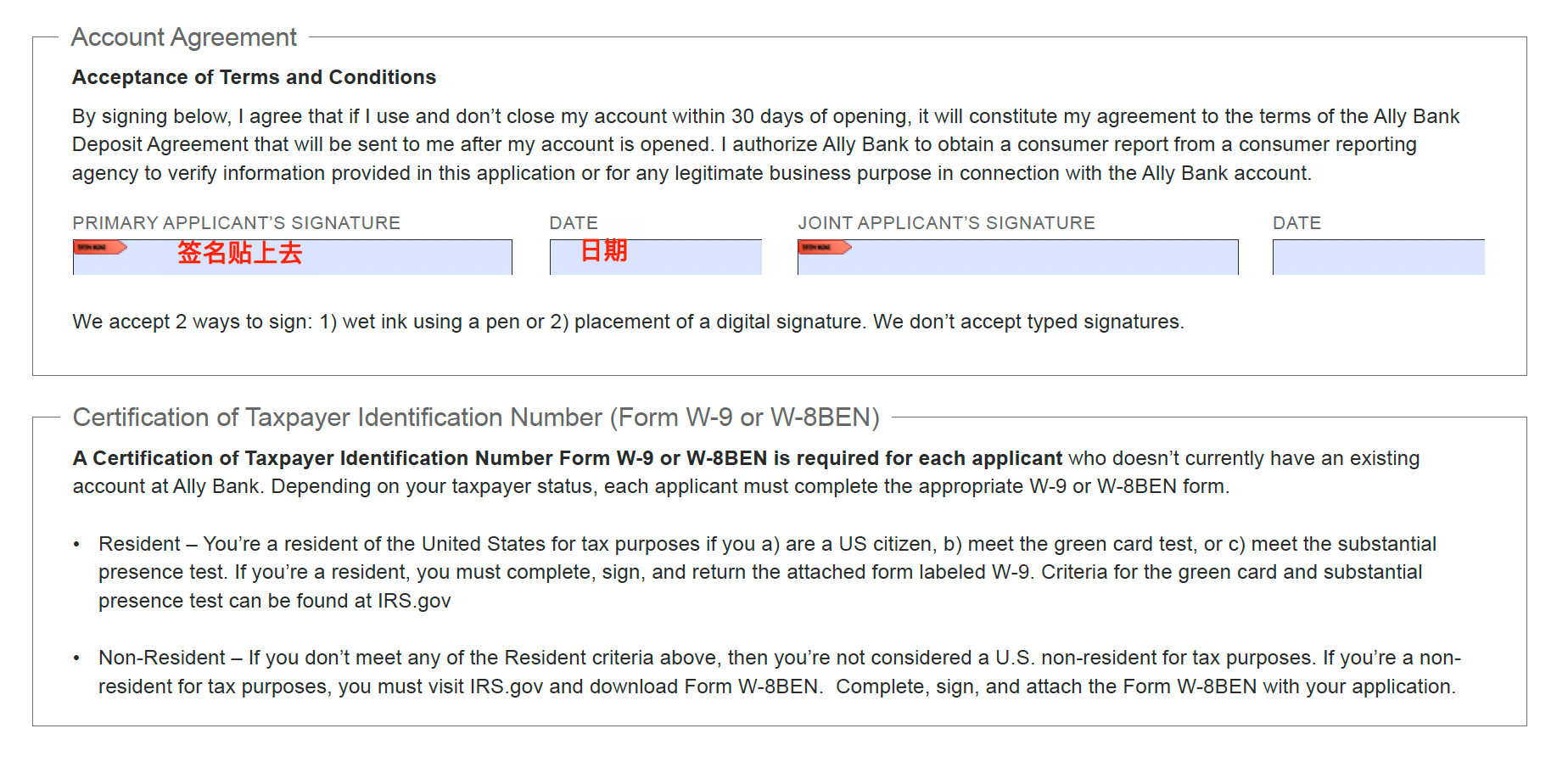Click the Account Agreement section title
The image size is (1568, 762).
point(184,37)
